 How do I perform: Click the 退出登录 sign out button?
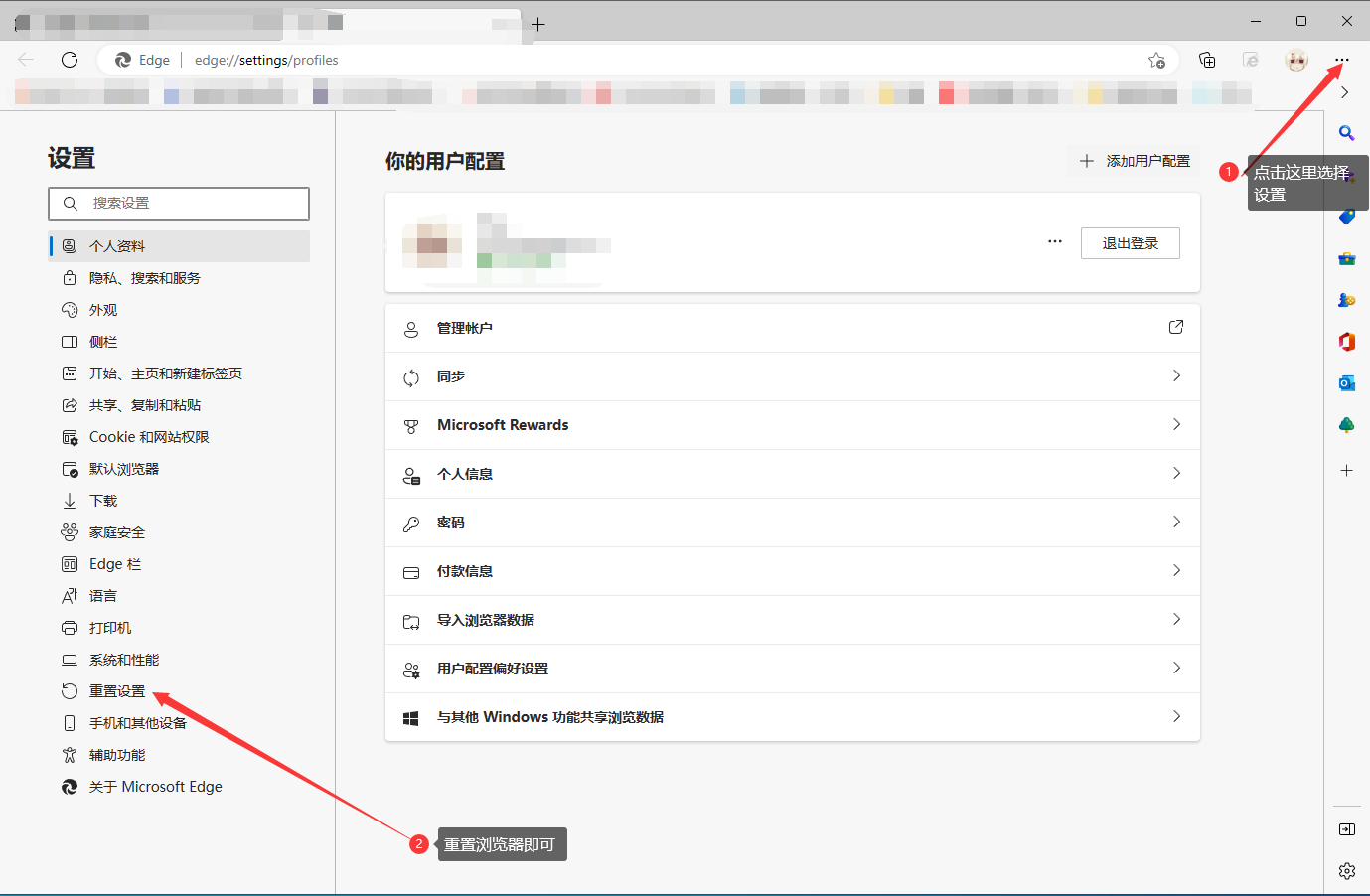click(x=1130, y=243)
